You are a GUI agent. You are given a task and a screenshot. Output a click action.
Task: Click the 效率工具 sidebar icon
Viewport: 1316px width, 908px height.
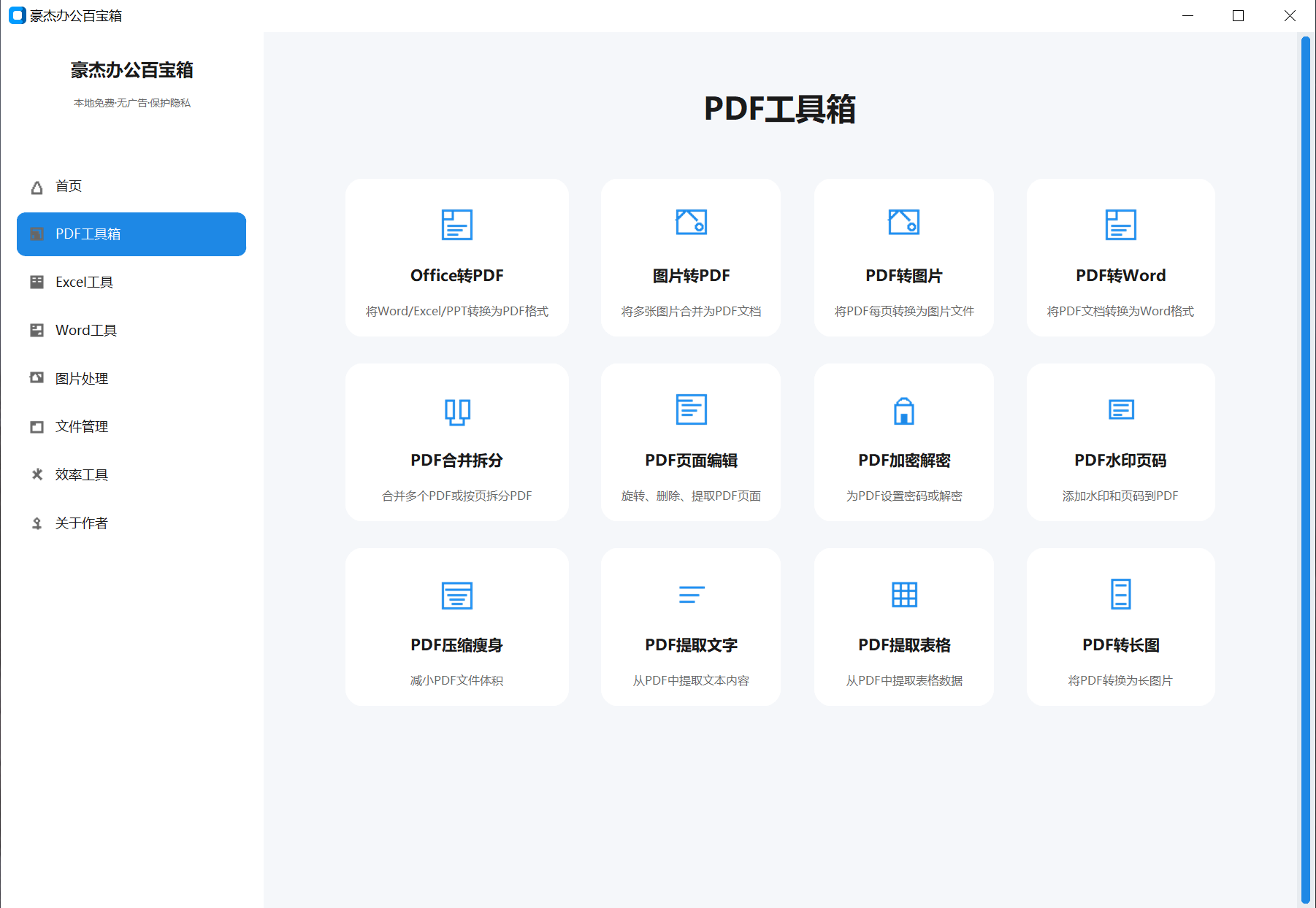[37, 474]
